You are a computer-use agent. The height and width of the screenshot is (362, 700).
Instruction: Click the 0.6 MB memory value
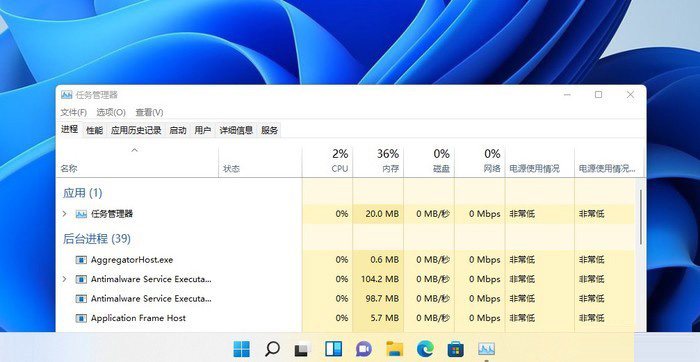tap(385, 259)
